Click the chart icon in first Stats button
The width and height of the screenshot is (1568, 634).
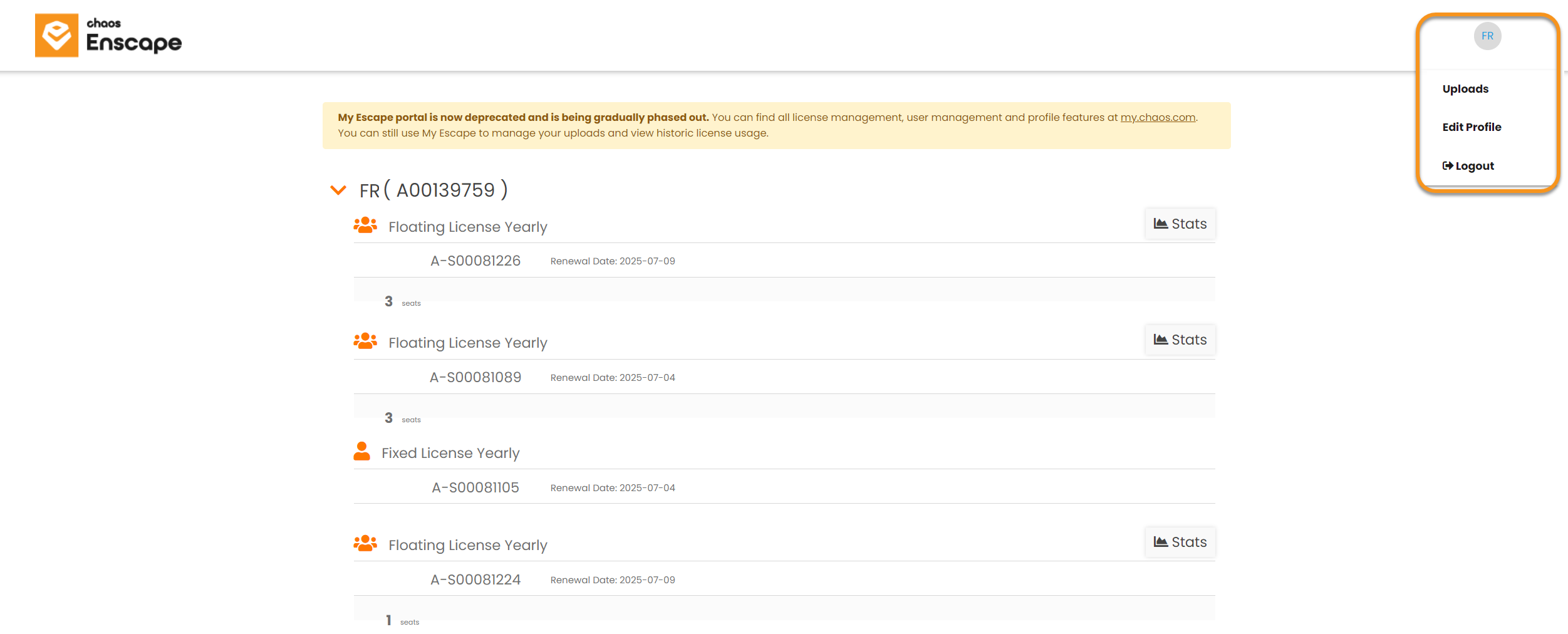(1160, 224)
